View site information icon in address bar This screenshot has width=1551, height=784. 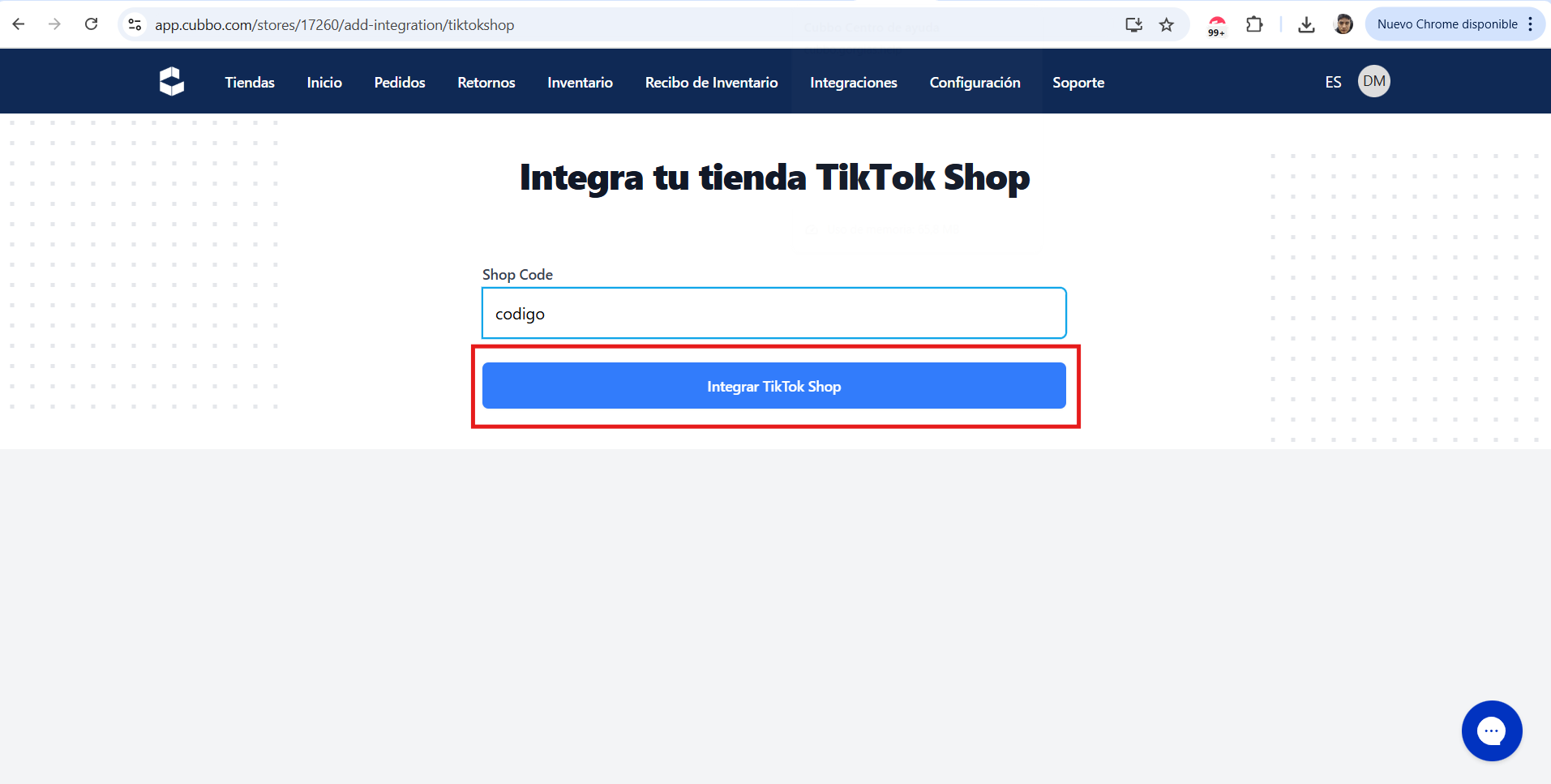tap(135, 24)
